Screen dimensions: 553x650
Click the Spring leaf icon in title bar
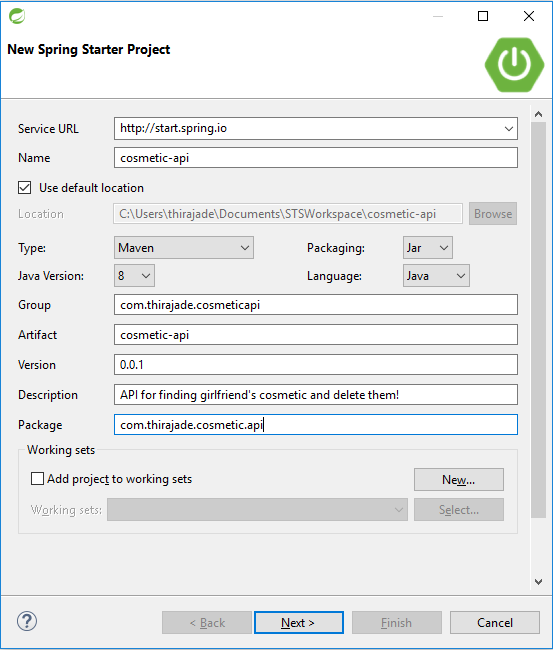[17, 16]
